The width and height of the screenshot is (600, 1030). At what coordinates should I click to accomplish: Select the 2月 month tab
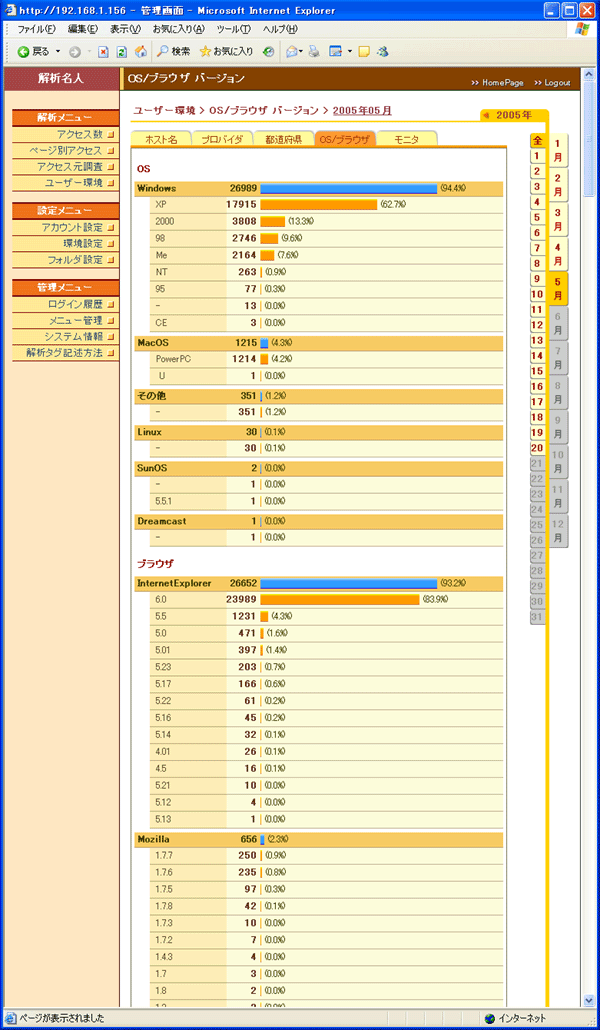coord(558,185)
